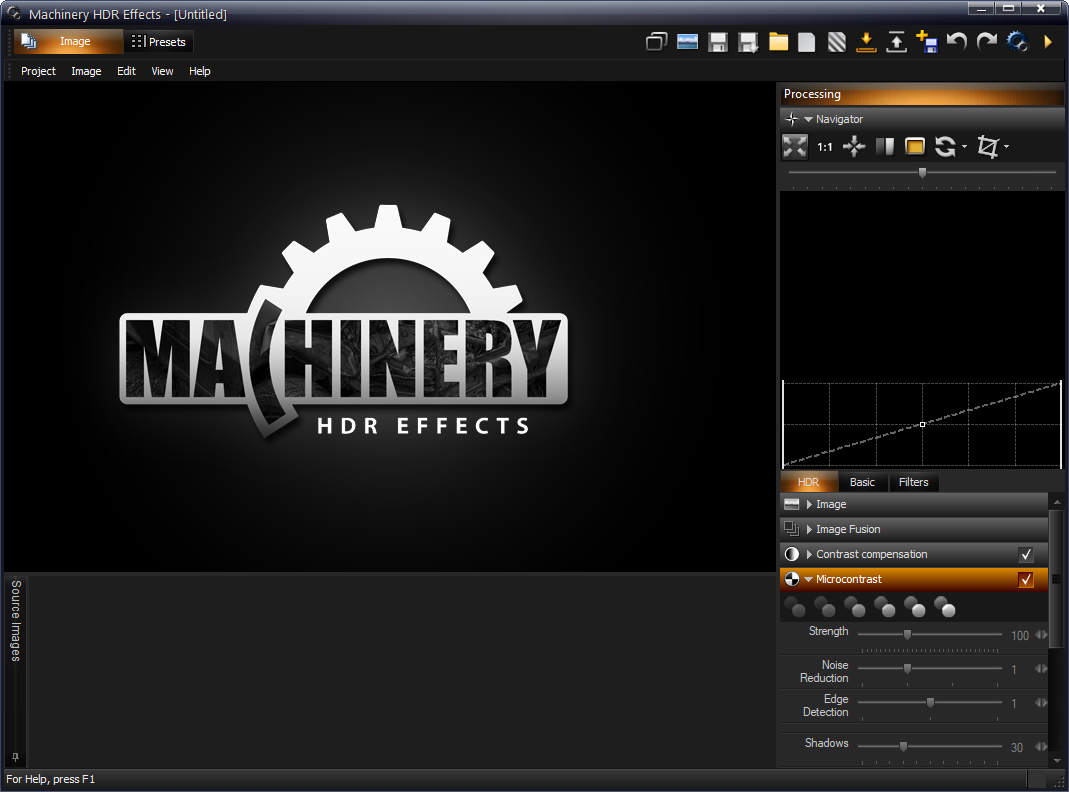This screenshot has width=1069, height=792.
Task: Disable the Microcontrast checkbox
Action: 1025,580
